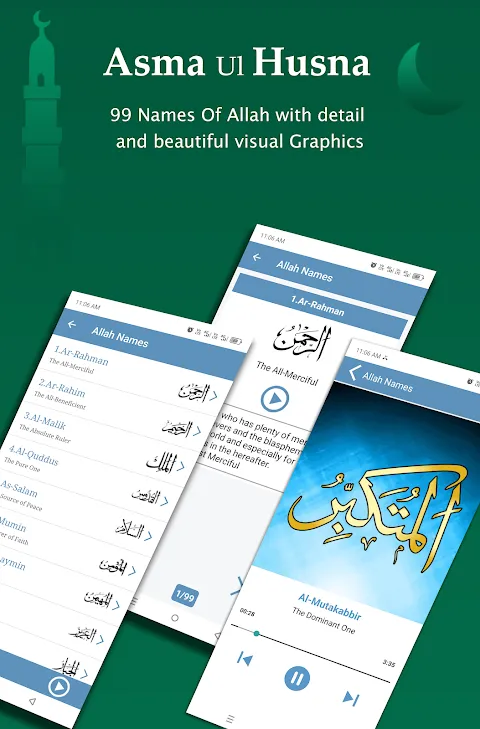Tap back arrow on Ar-Rahman detail screen
The height and width of the screenshot is (729, 480).
[x=257, y=257]
